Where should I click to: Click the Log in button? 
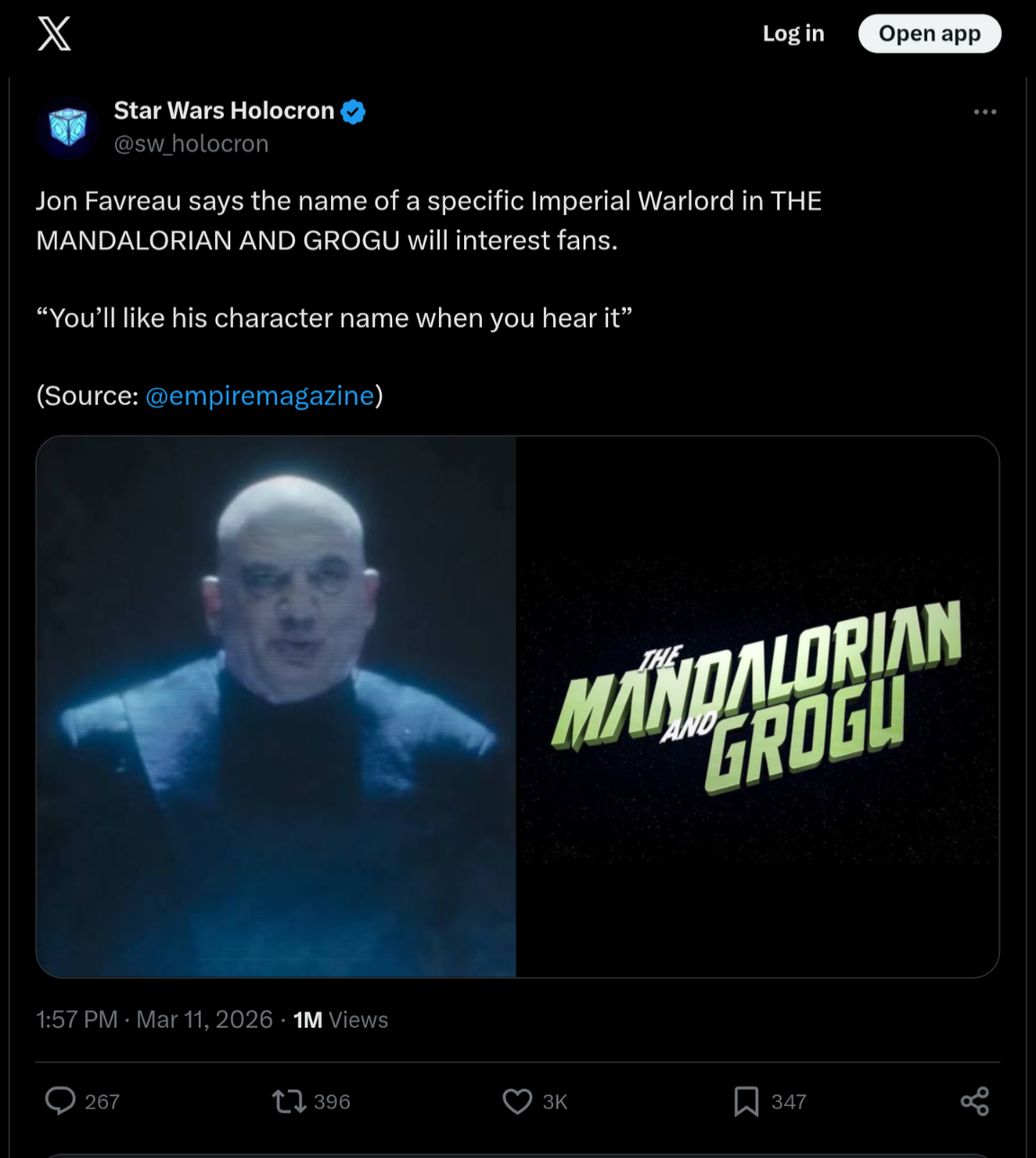[x=793, y=33]
